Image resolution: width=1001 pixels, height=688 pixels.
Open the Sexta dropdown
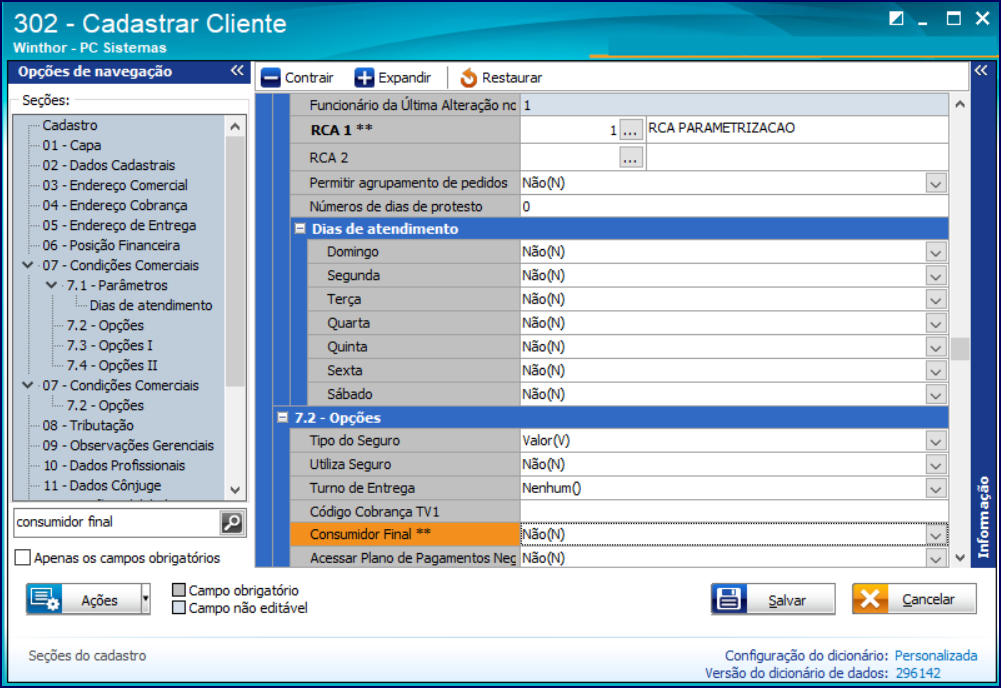point(936,371)
